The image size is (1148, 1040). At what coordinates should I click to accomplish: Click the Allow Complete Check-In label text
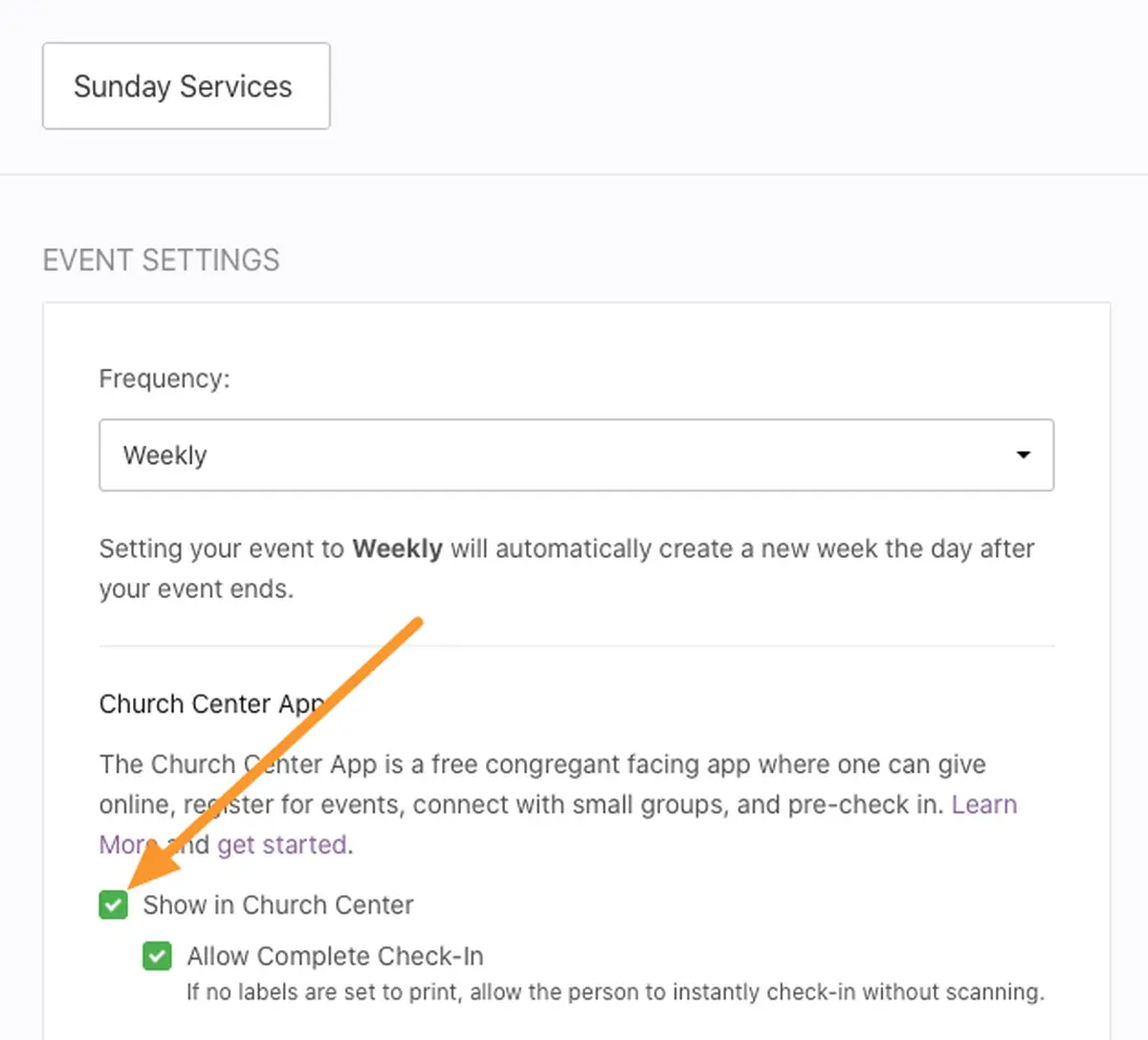pyautogui.click(x=335, y=956)
